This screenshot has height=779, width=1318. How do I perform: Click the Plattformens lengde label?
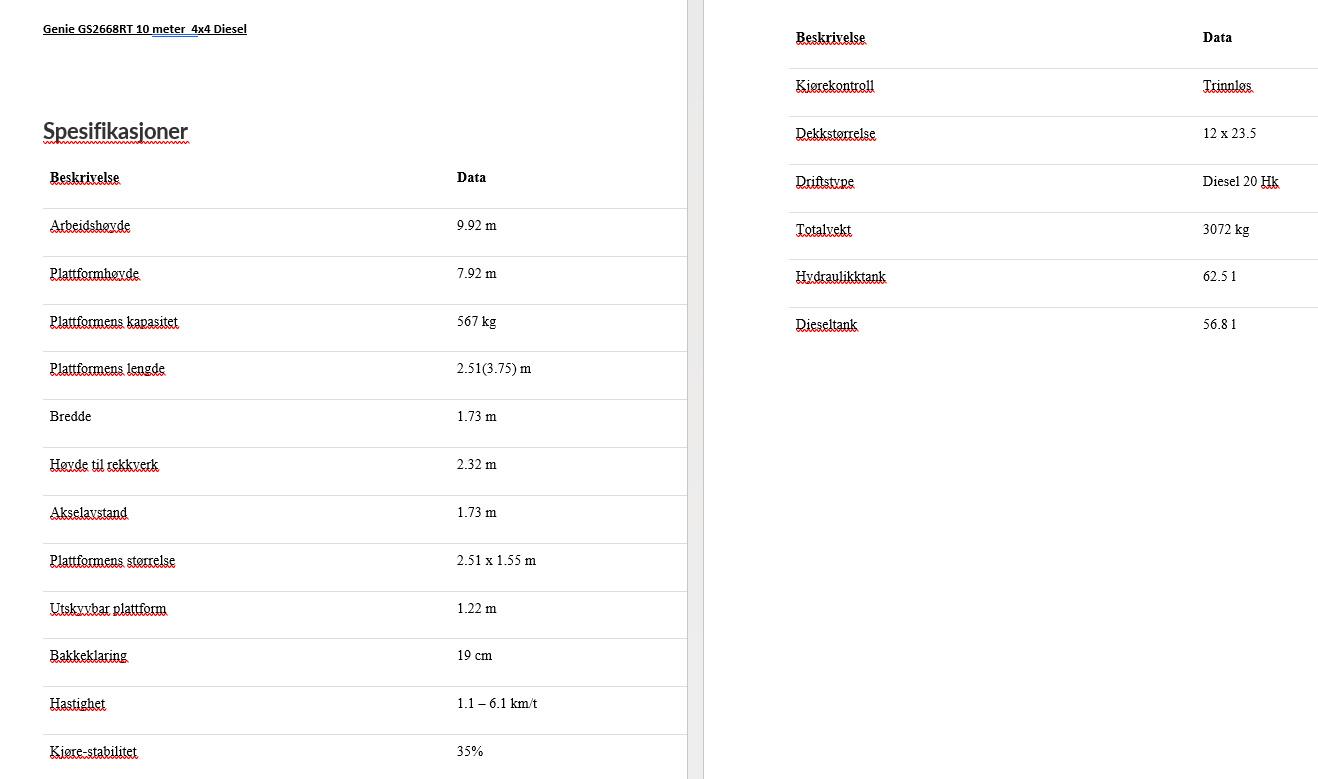(107, 369)
